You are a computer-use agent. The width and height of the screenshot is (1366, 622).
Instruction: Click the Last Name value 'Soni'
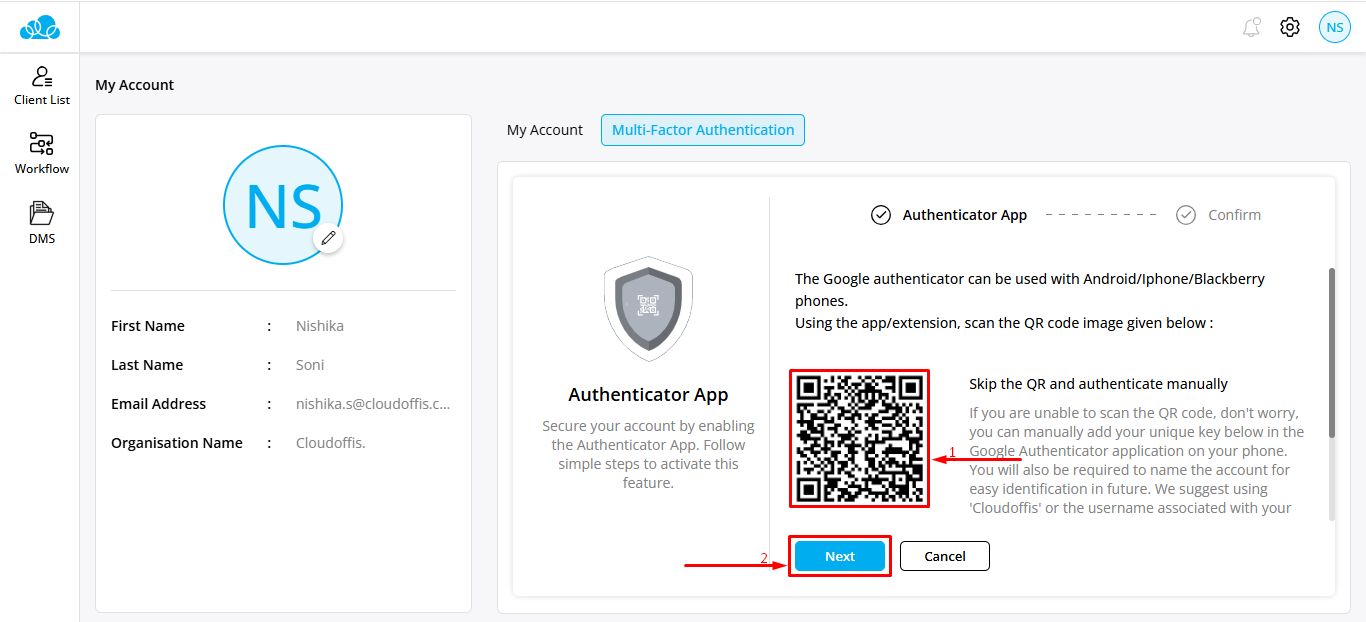click(x=310, y=365)
